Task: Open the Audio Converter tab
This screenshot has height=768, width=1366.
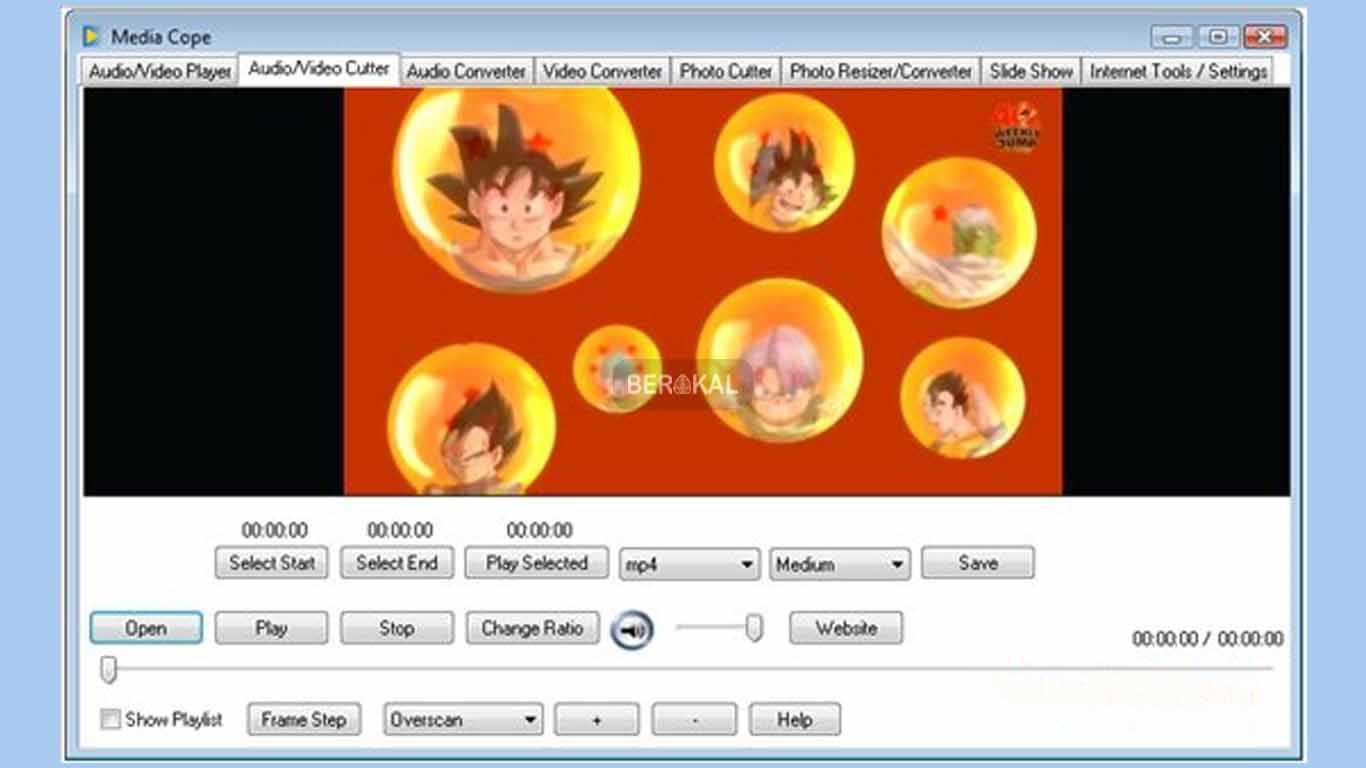Action: coord(466,72)
